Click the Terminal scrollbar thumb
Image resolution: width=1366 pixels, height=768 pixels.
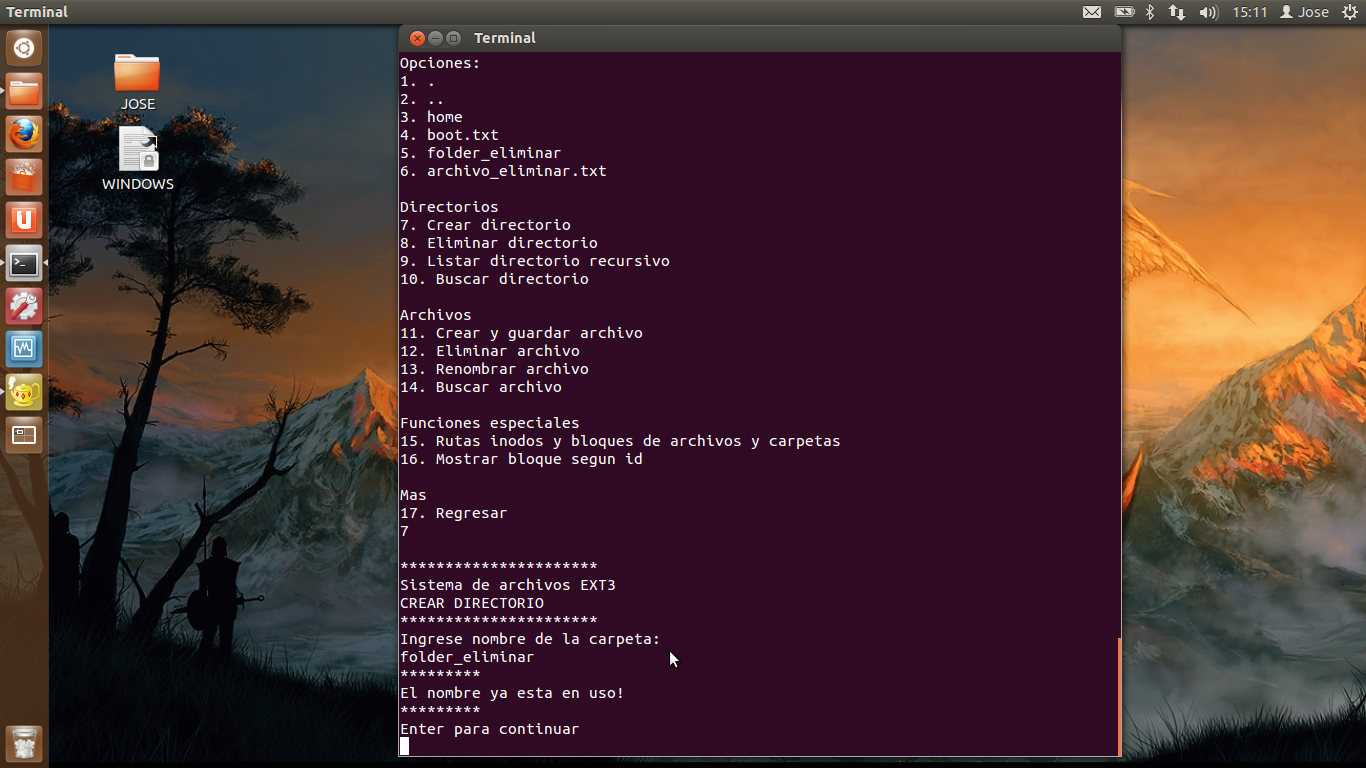coord(1119,696)
